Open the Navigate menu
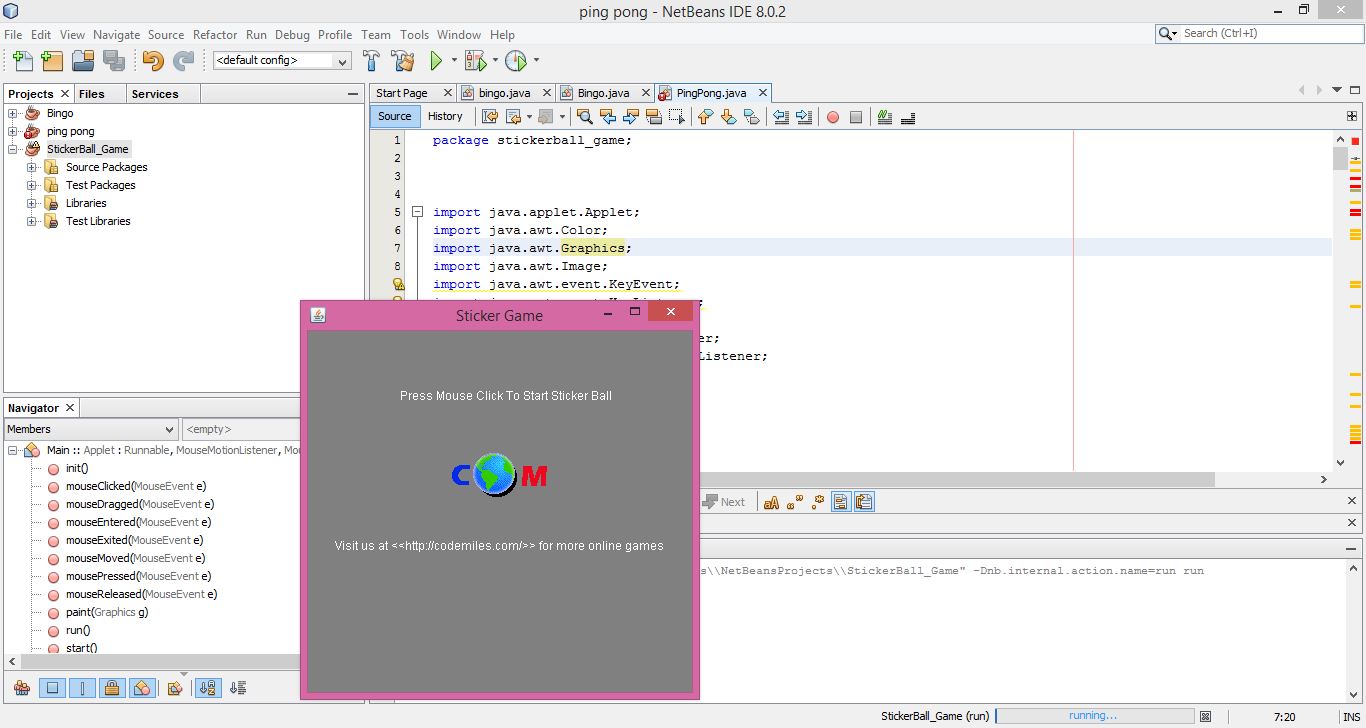Image resolution: width=1366 pixels, height=728 pixels. [x=117, y=34]
